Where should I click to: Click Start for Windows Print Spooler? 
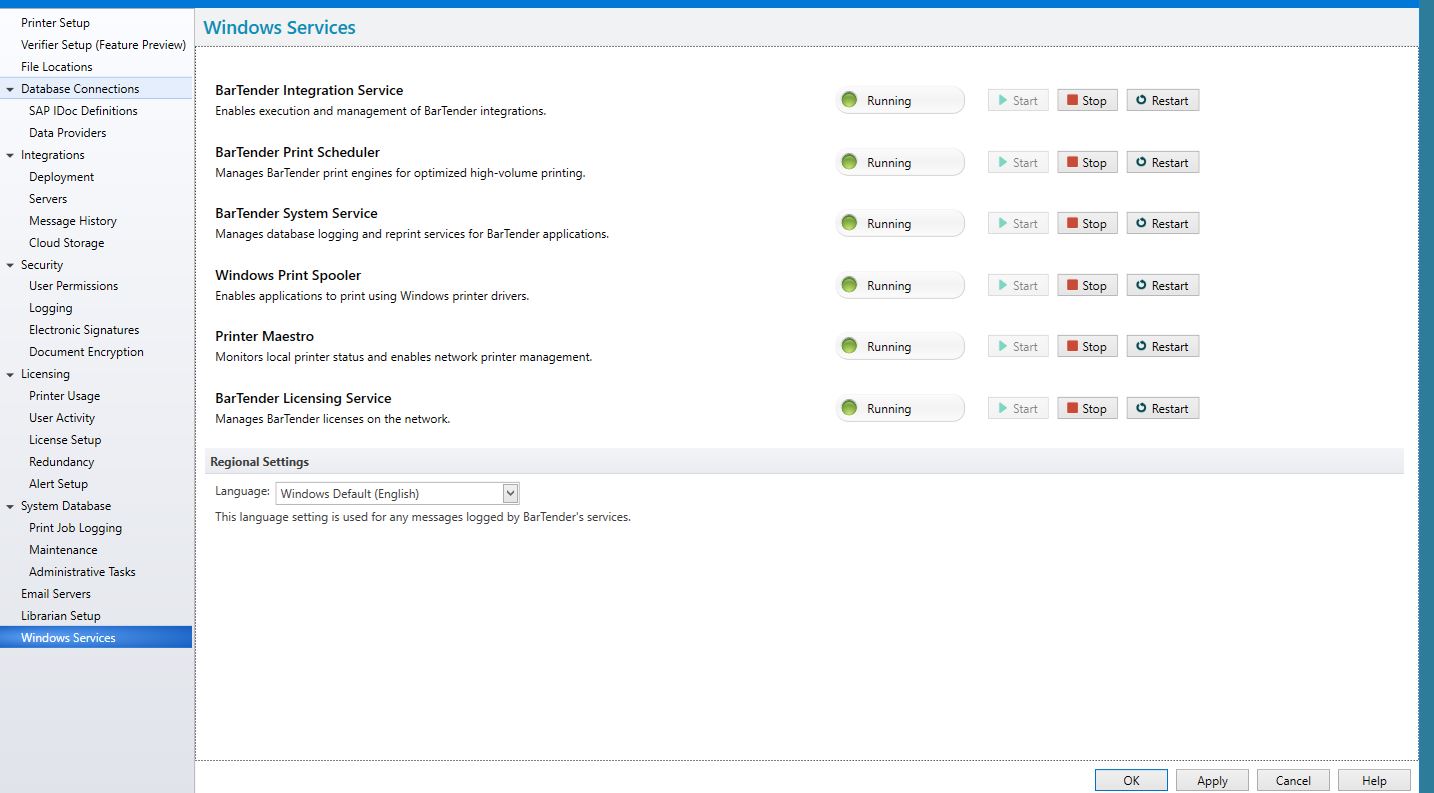(x=1018, y=285)
